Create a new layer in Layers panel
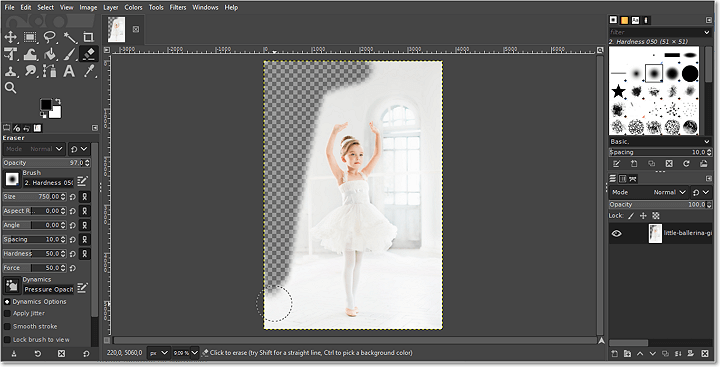 tap(615, 353)
